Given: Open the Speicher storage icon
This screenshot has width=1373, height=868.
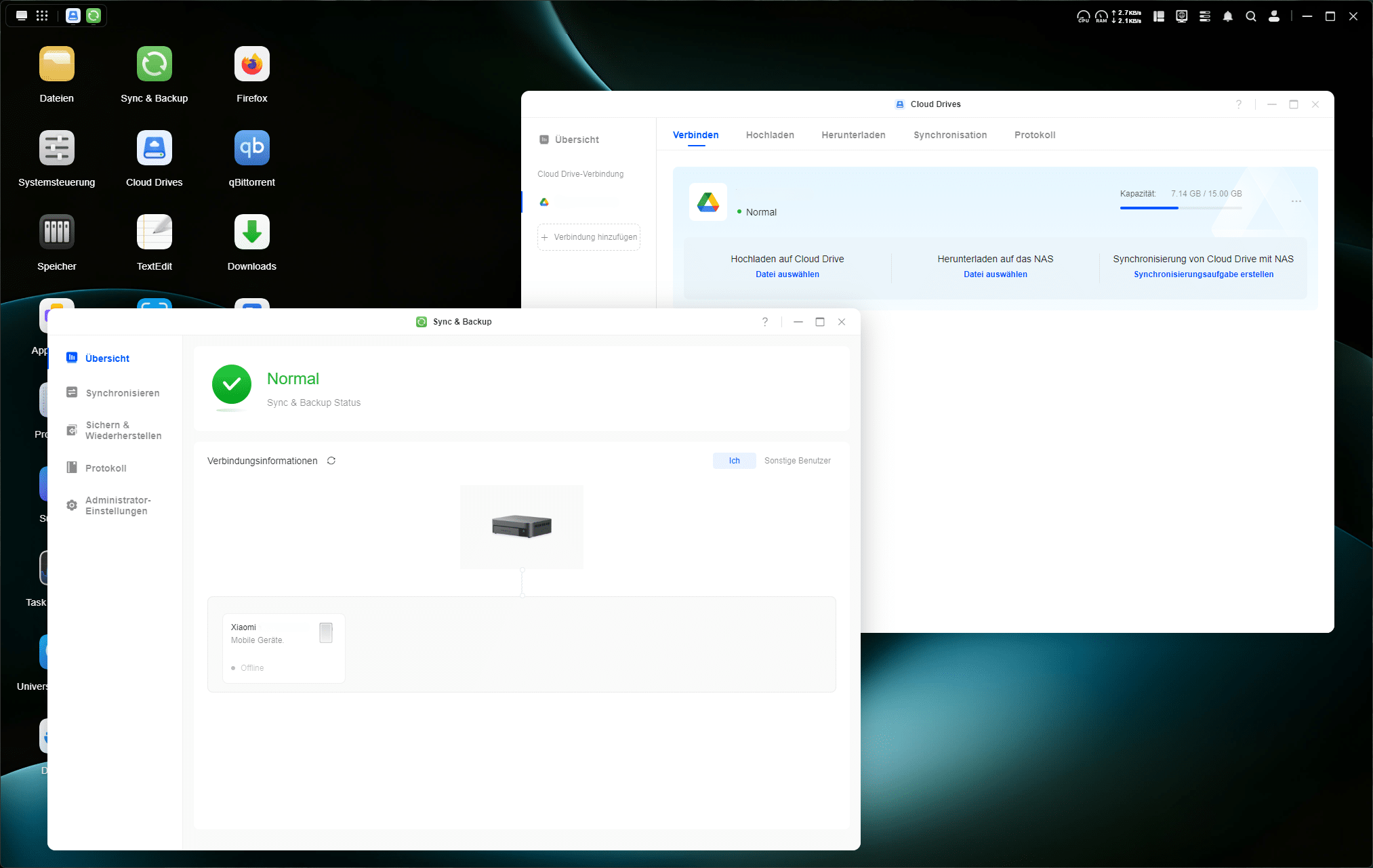Looking at the screenshot, I should 56,232.
